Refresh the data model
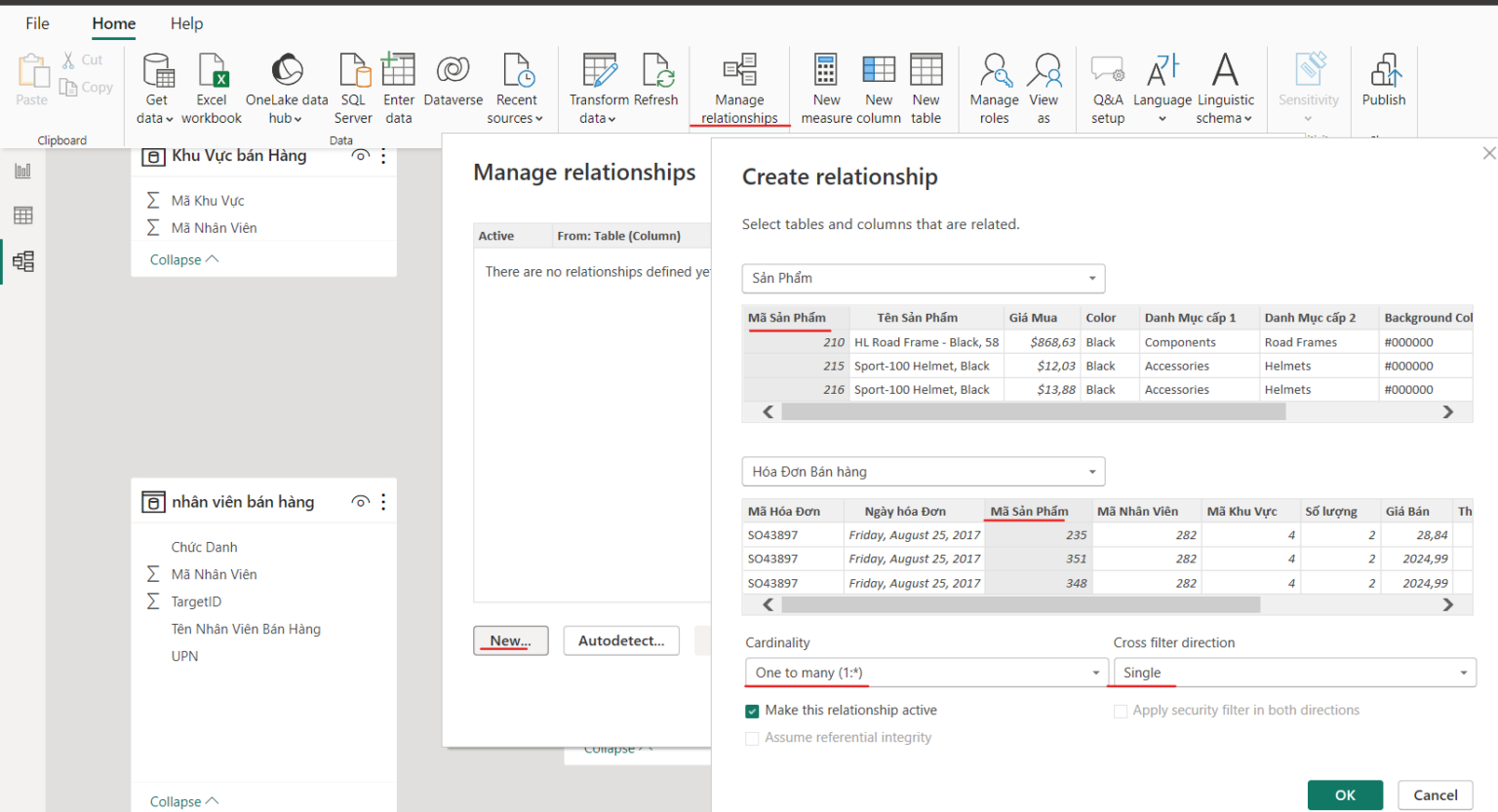The height and width of the screenshot is (812, 1498). (656, 88)
